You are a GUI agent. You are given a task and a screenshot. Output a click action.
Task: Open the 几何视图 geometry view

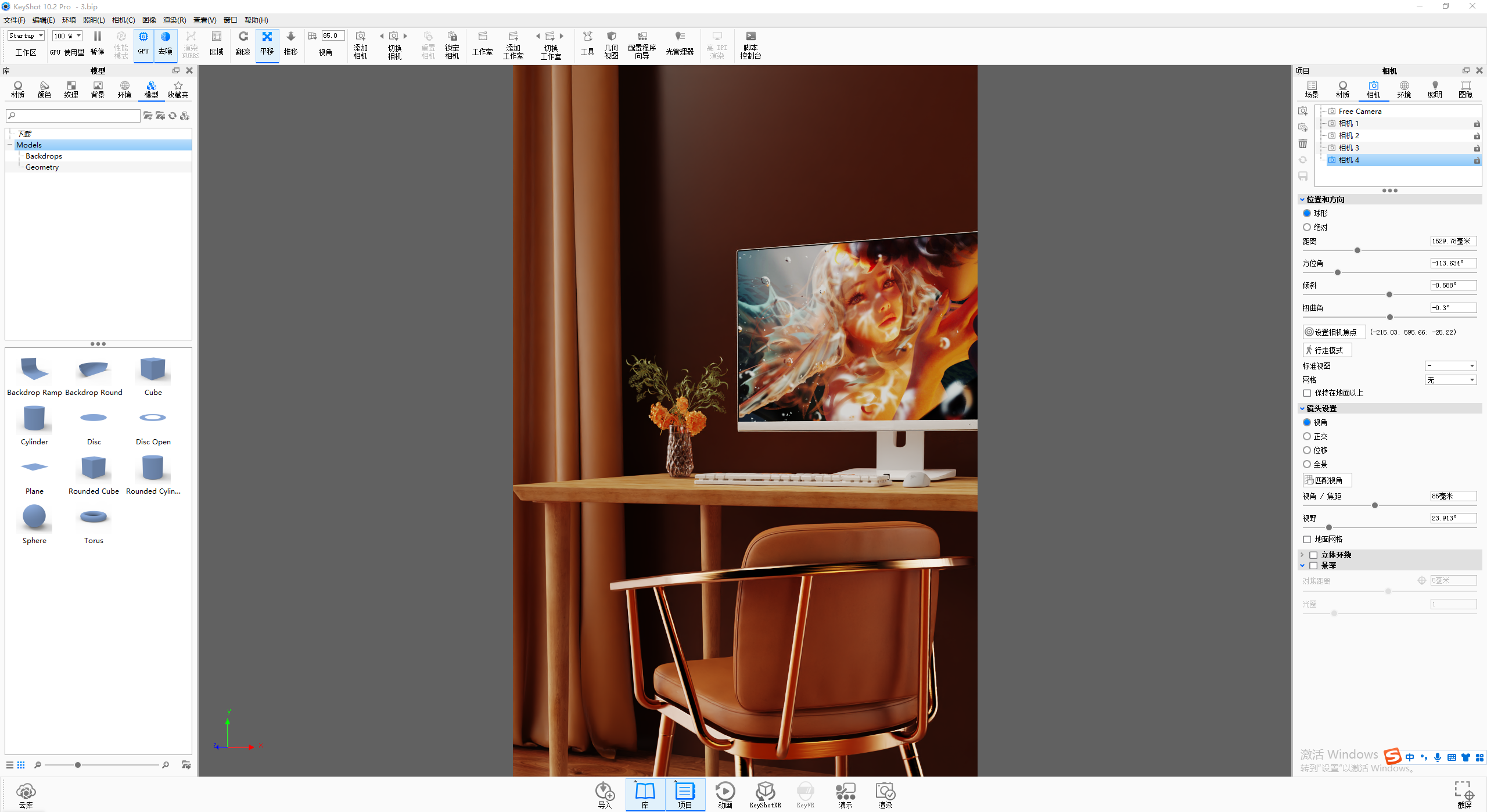point(611,45)
